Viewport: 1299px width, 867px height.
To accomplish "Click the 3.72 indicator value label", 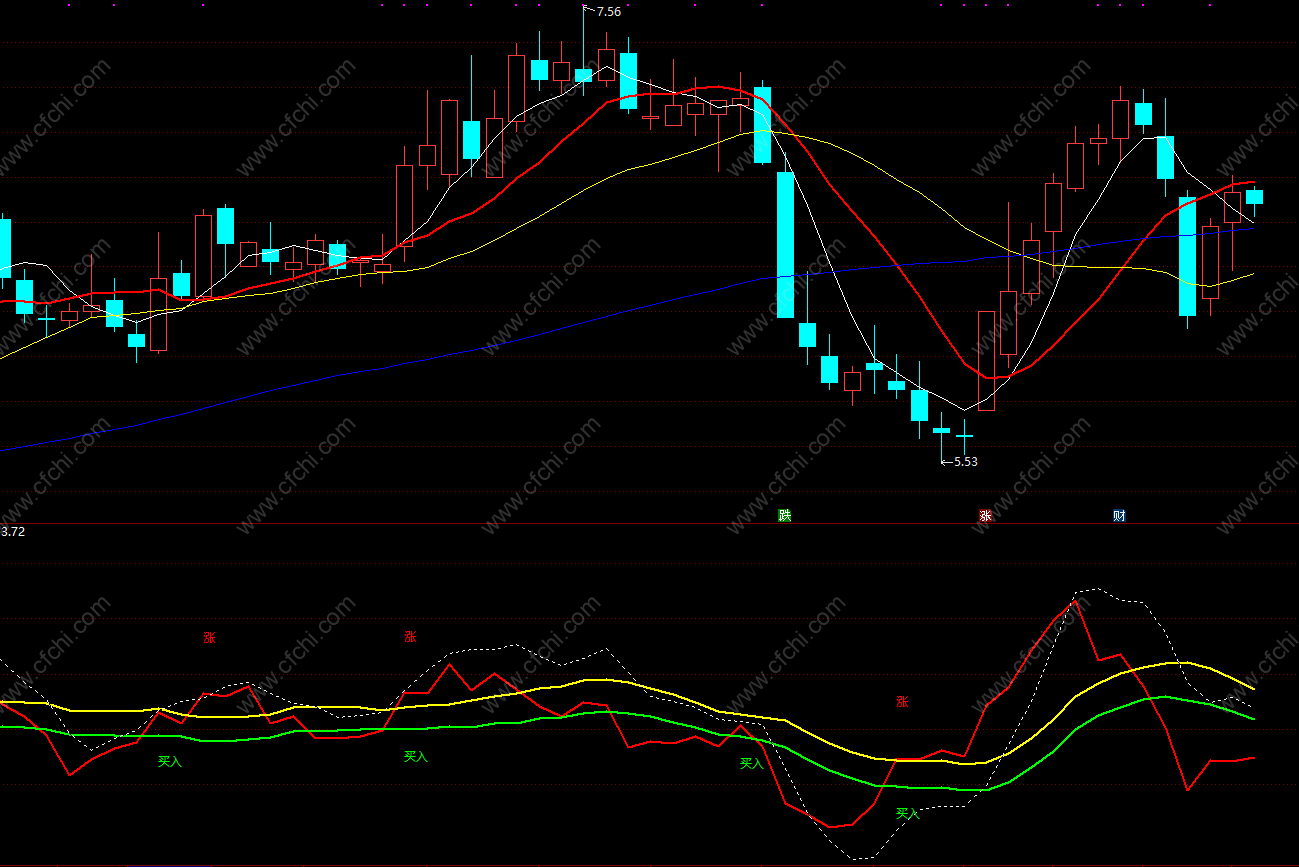I will pos(13,532).
